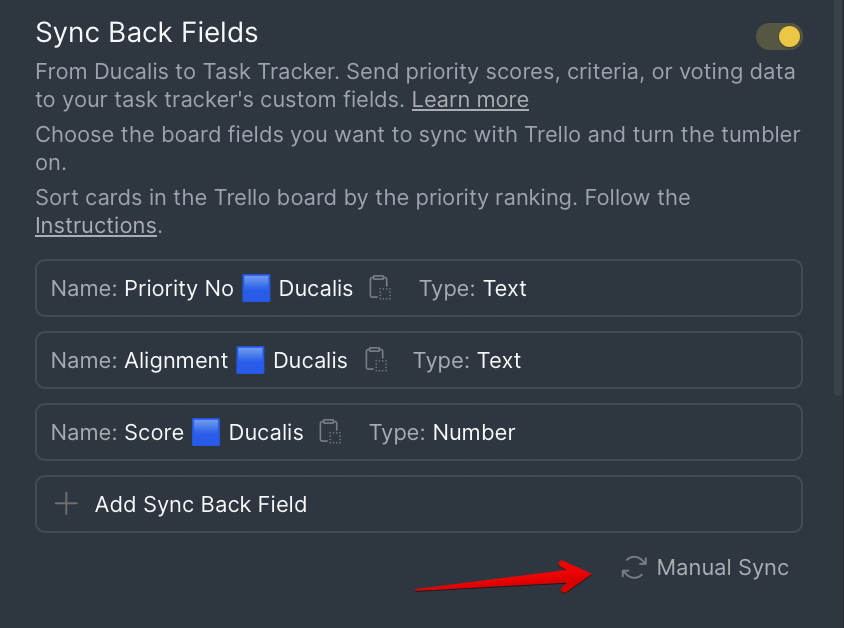Toggle the Sync Back Fields switch off
This screenshot has width=844, height=628.
tap(779, 37)
